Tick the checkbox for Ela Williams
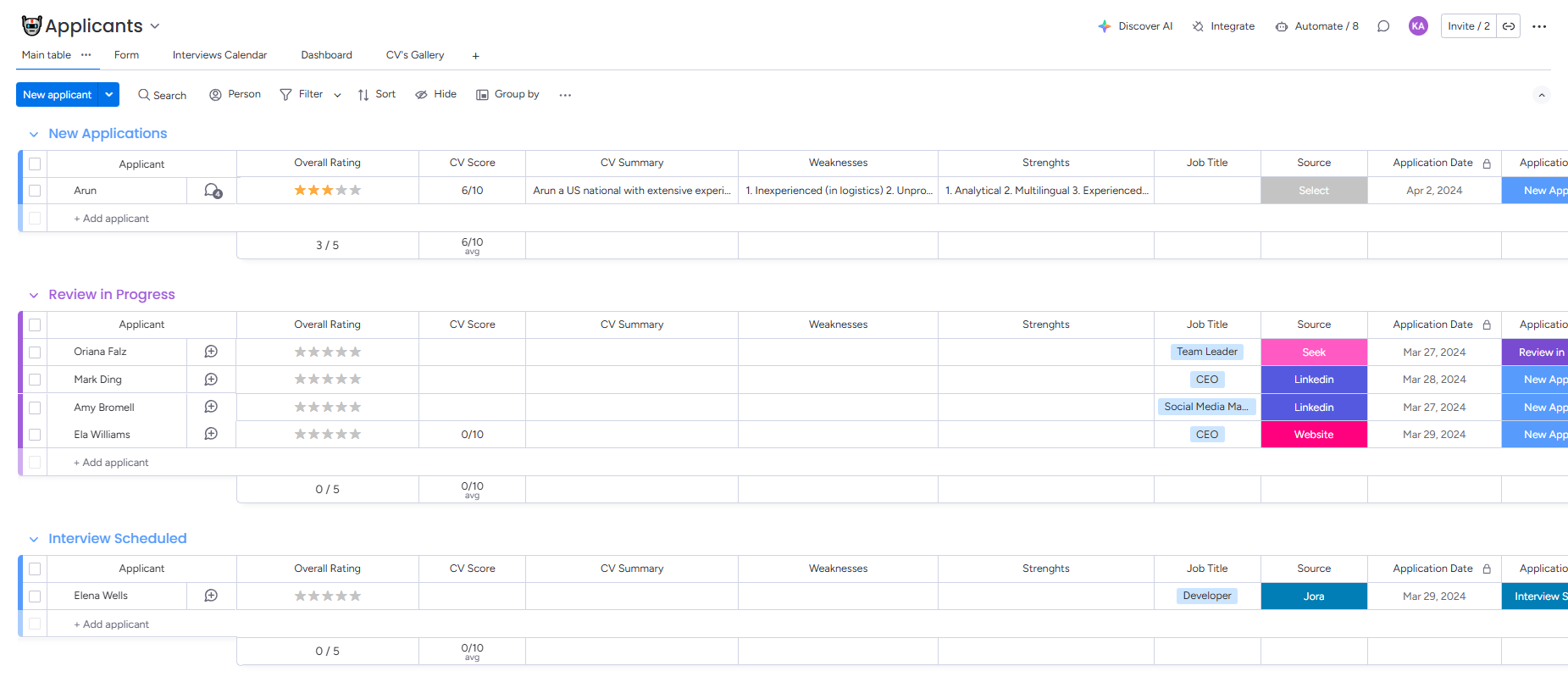Image resolution: width=1568 pixels, height=677 pixels. click(x=35, y=435)
